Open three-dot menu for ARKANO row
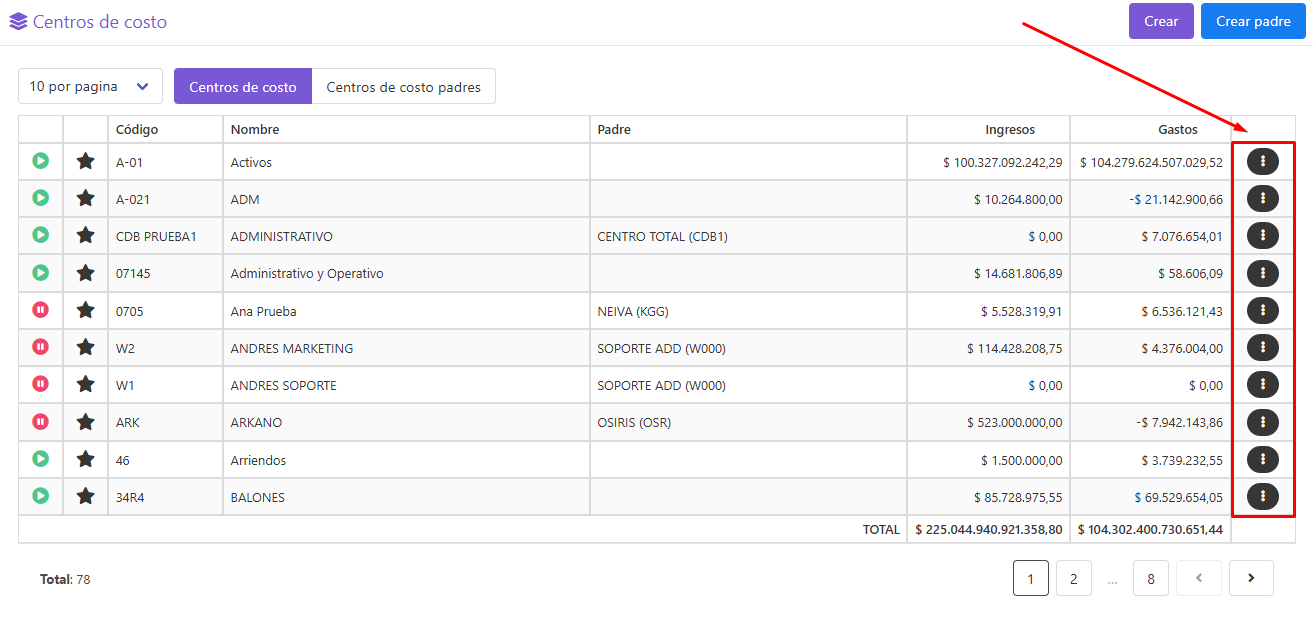Screen dimensions: 1313x631 click(1263, 422)
